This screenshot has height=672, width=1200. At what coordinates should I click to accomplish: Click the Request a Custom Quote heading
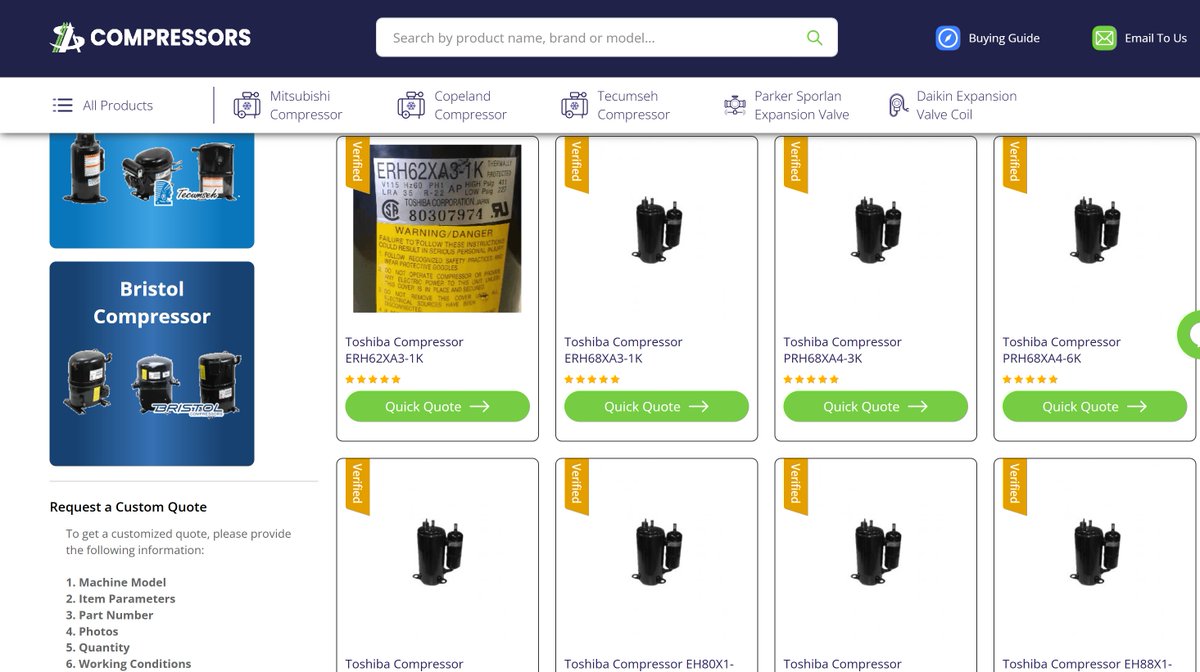[128, 507]
